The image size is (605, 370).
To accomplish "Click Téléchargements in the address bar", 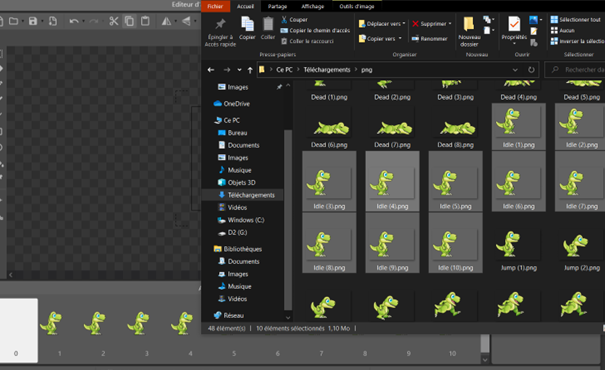I will [x=327, y=70].
